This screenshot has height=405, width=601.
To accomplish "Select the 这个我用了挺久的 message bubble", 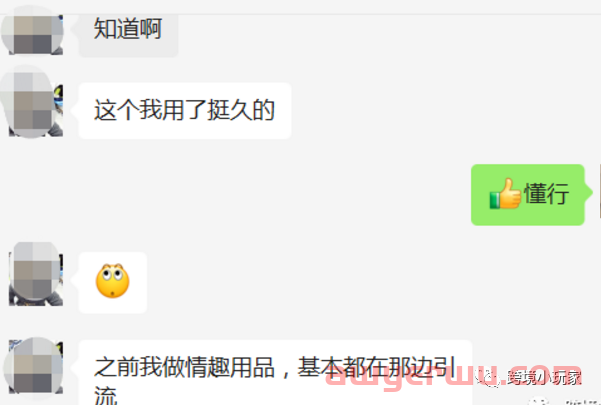I will click(185, 110).
